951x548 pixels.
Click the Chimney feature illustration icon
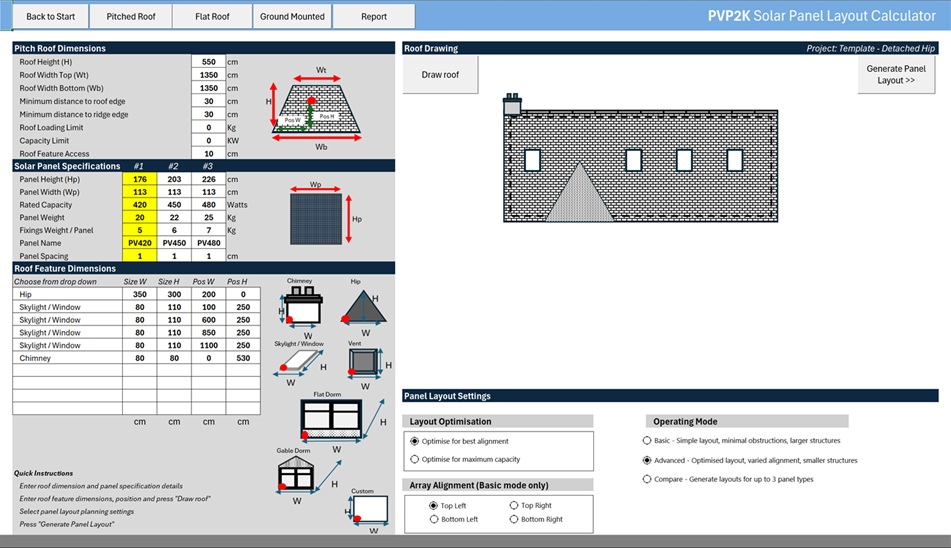point(303,306)
